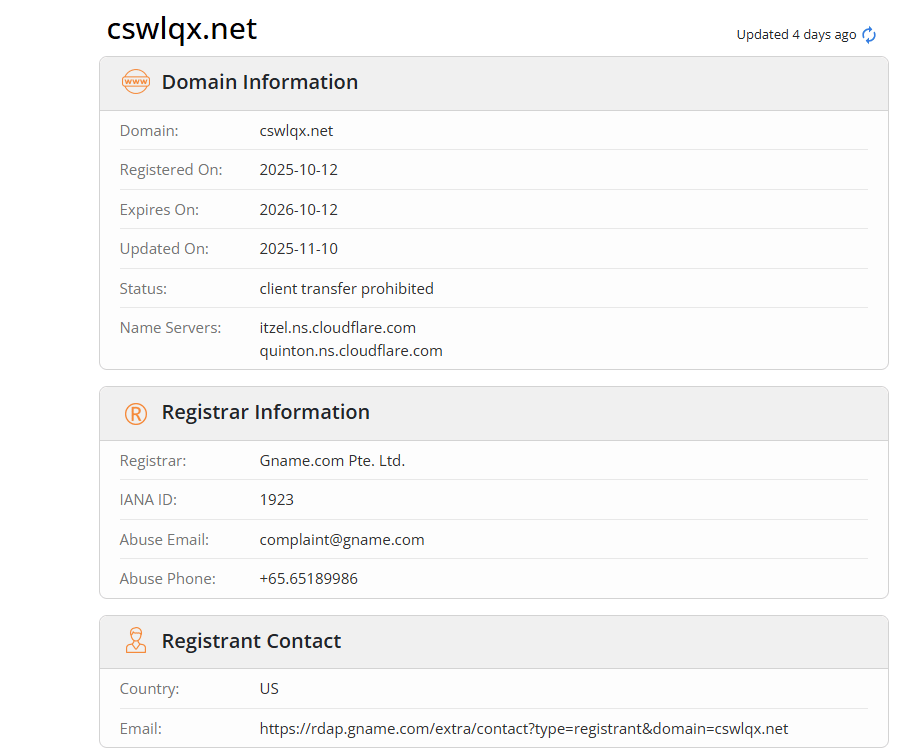
Task: Click name server itzel.ns.cloudflare.com
Action: click(x=338, y=327)
